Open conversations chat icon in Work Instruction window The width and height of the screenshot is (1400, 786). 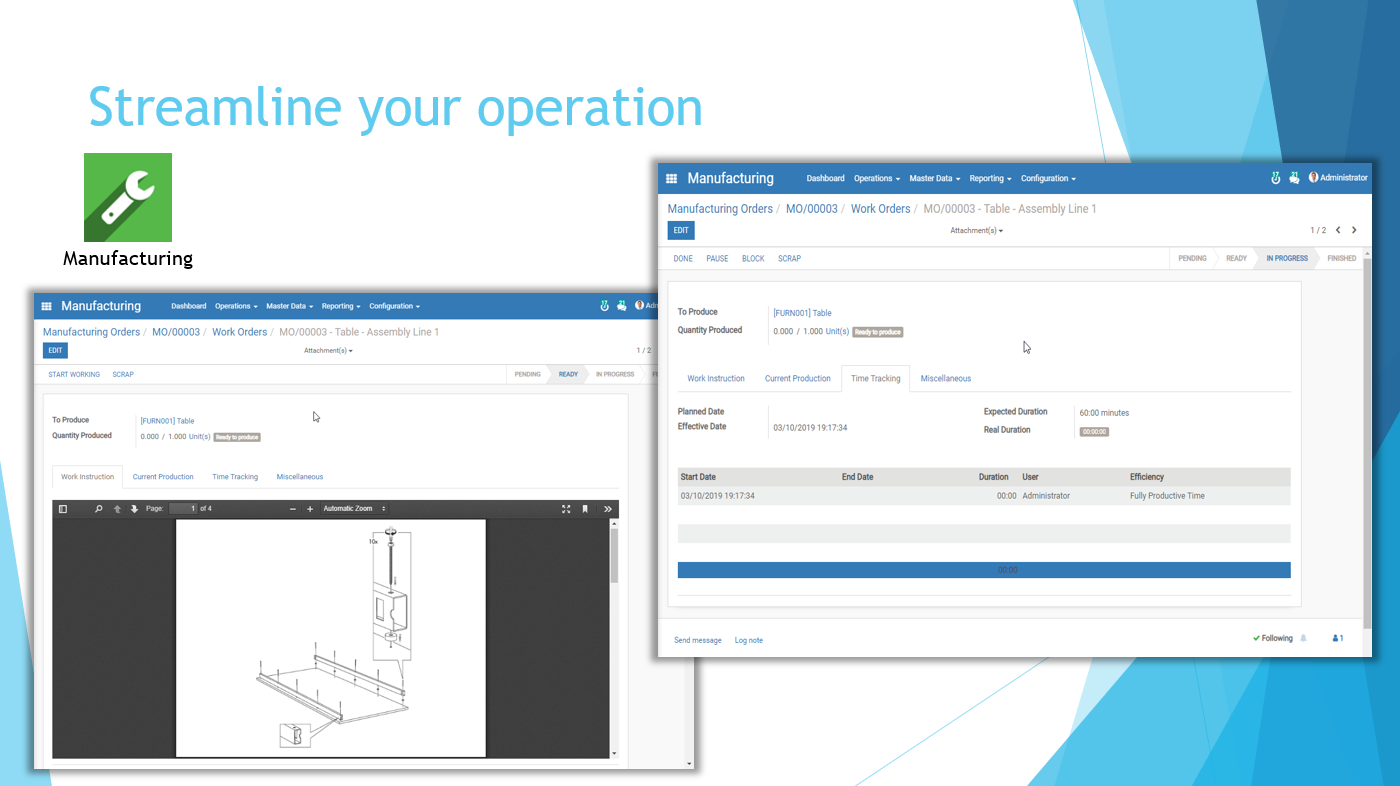pos(621,306)
